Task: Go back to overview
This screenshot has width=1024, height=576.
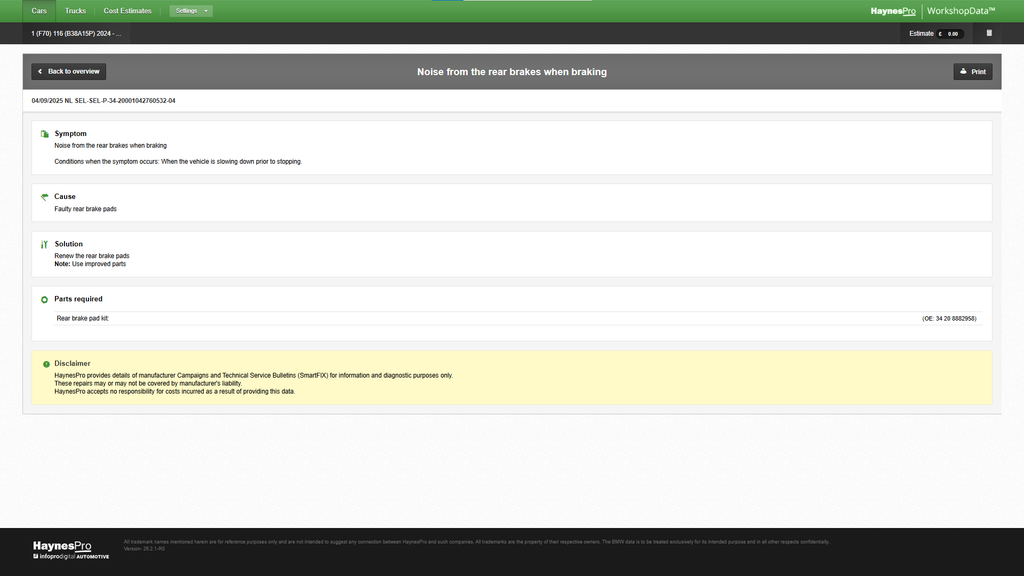Action: [69, 72]
